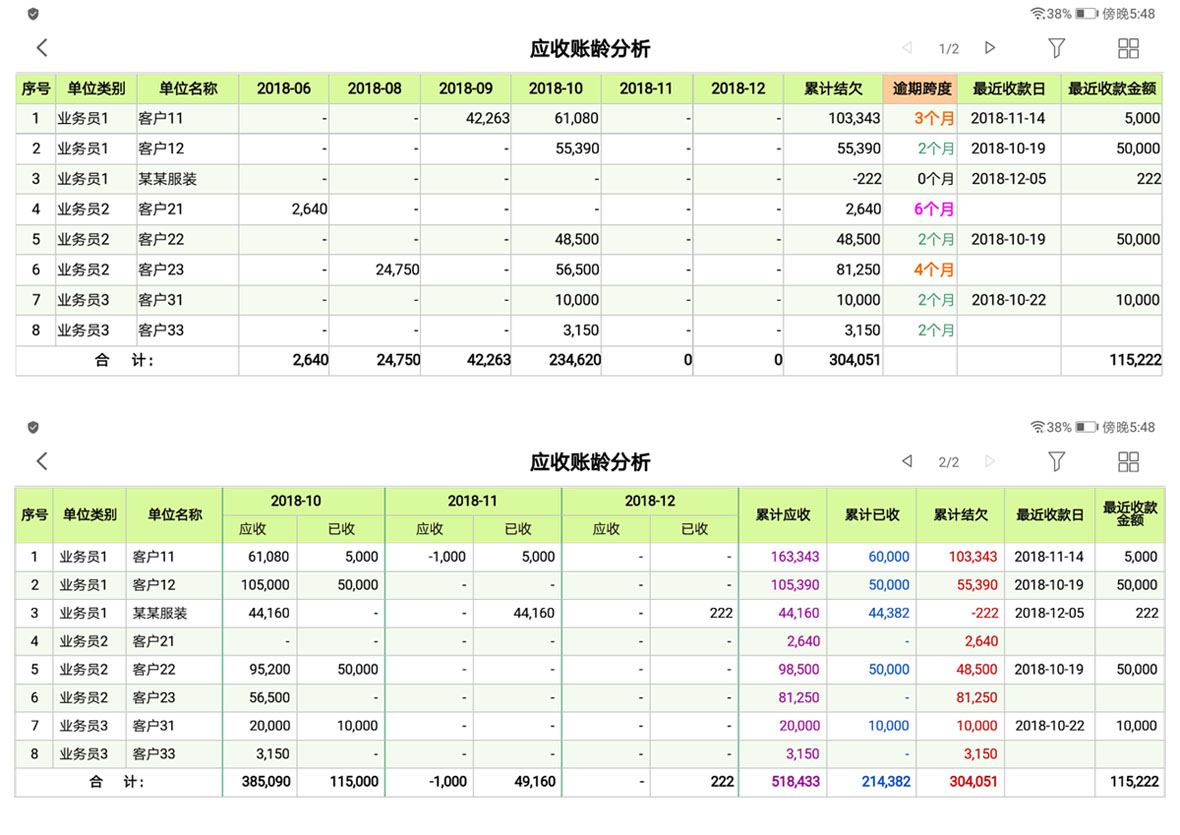Viewport: 1180px width, 835px height.
Task: Tap the 1/2 page indicator
Action: click(x=948, y=49)
